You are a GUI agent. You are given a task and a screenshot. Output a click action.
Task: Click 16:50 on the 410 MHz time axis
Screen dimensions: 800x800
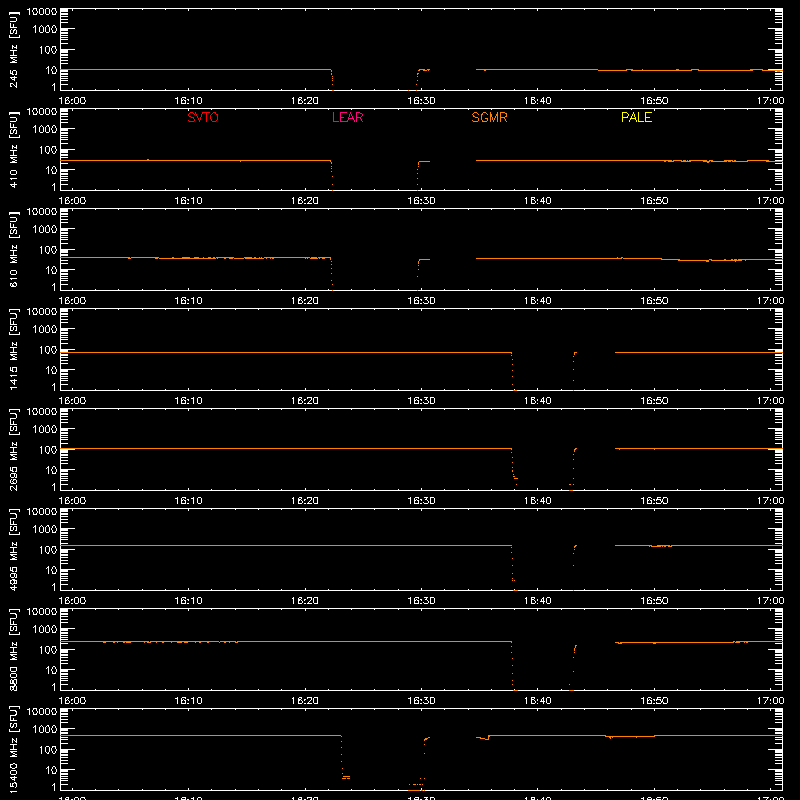click(x=654, y=201)
